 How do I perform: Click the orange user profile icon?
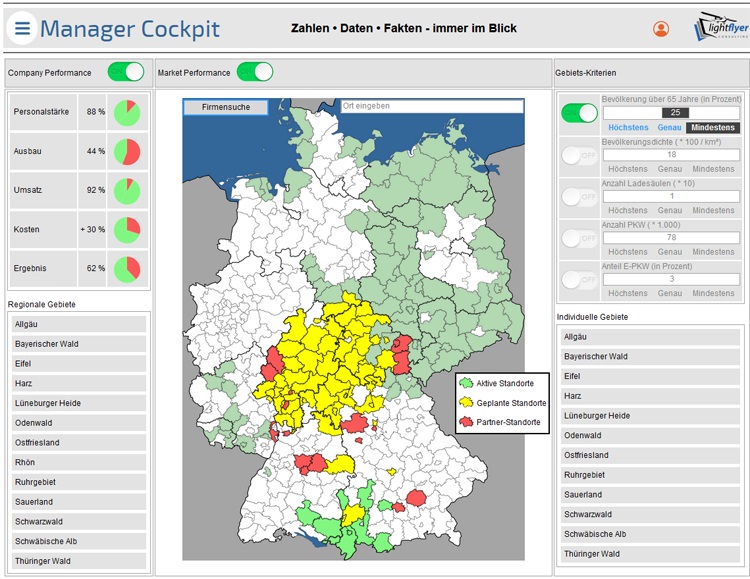pos(660,29)
